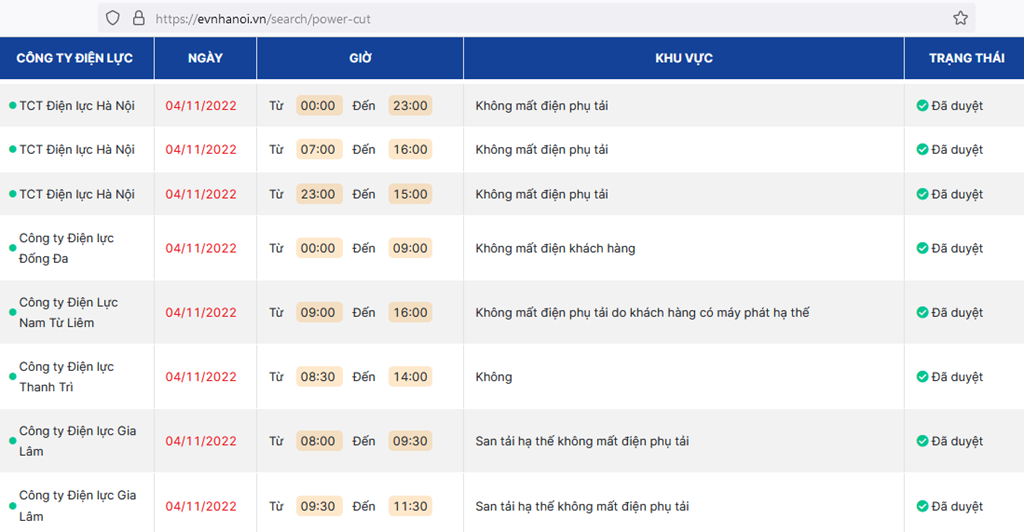
Task: Click the Không area text in the Thanh Trì row
Action: click(x=494, y=377)
